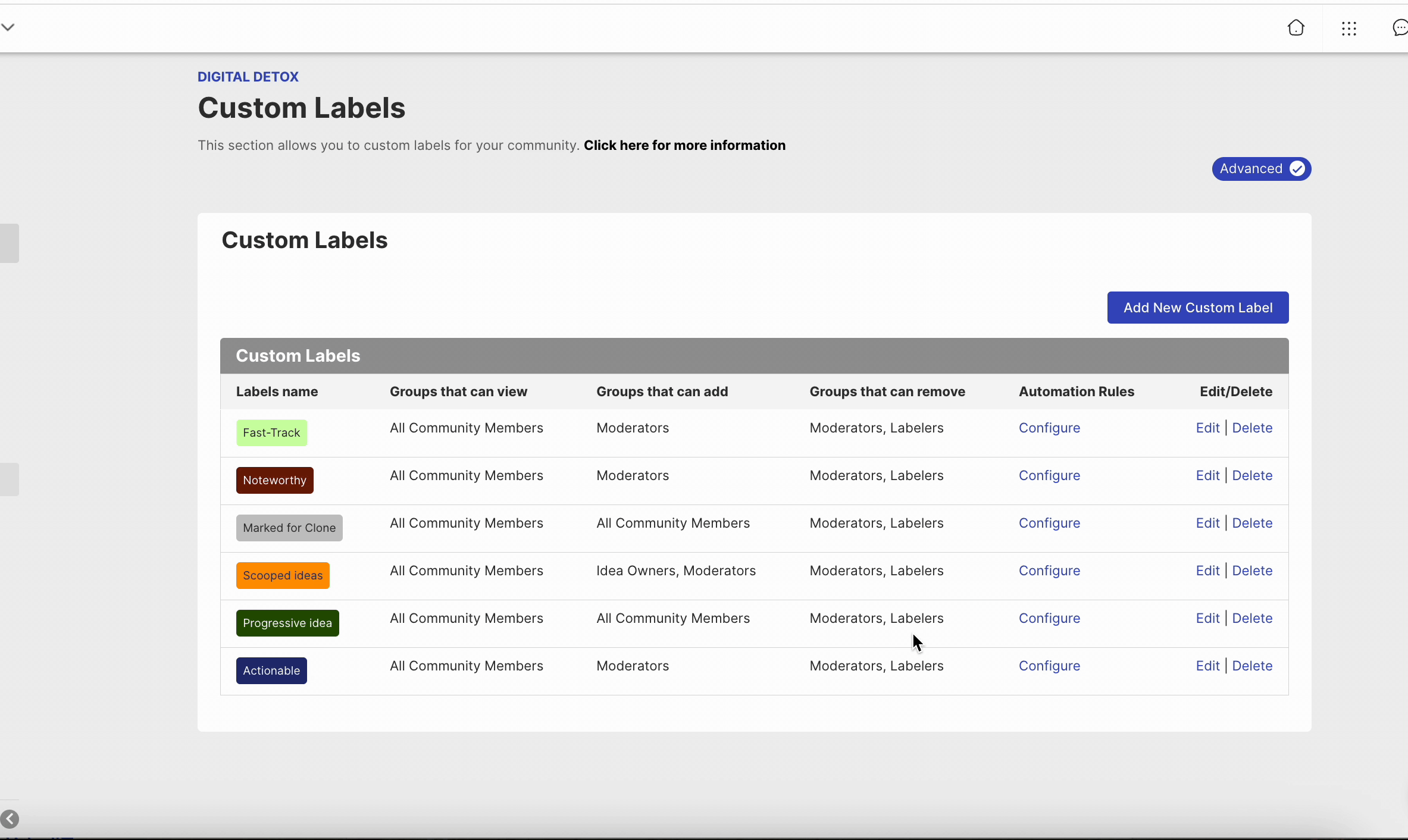Image resolution: width=1408 pixels, height=840 pixels.
Task: Edit the Marked for Clone label
Action: pos(1207,523)
